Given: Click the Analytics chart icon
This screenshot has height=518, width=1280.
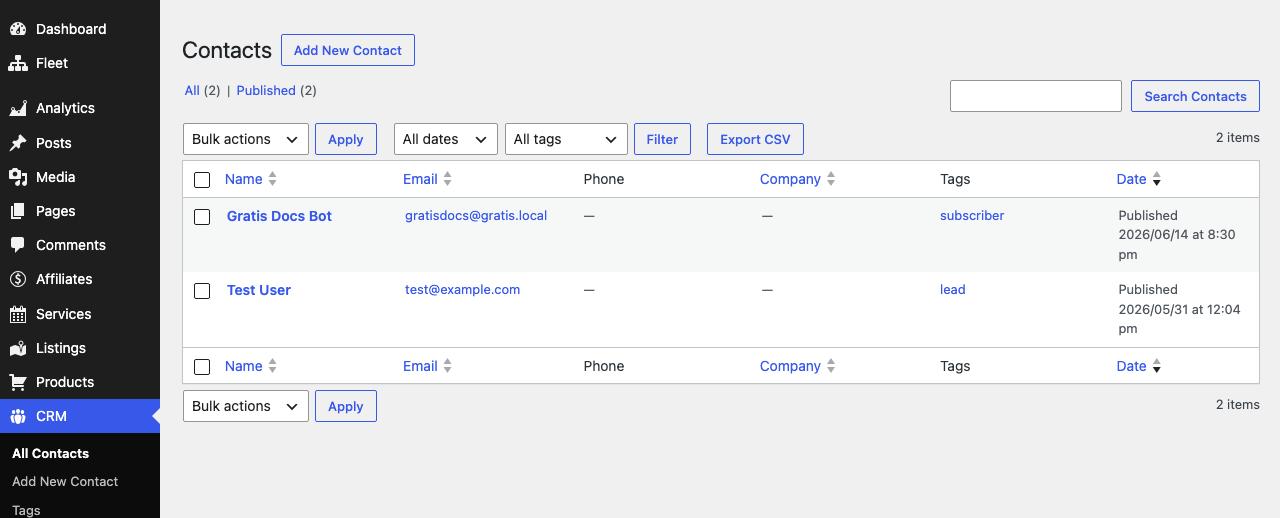Looking at the screenshot, I should tap(18, 108).
